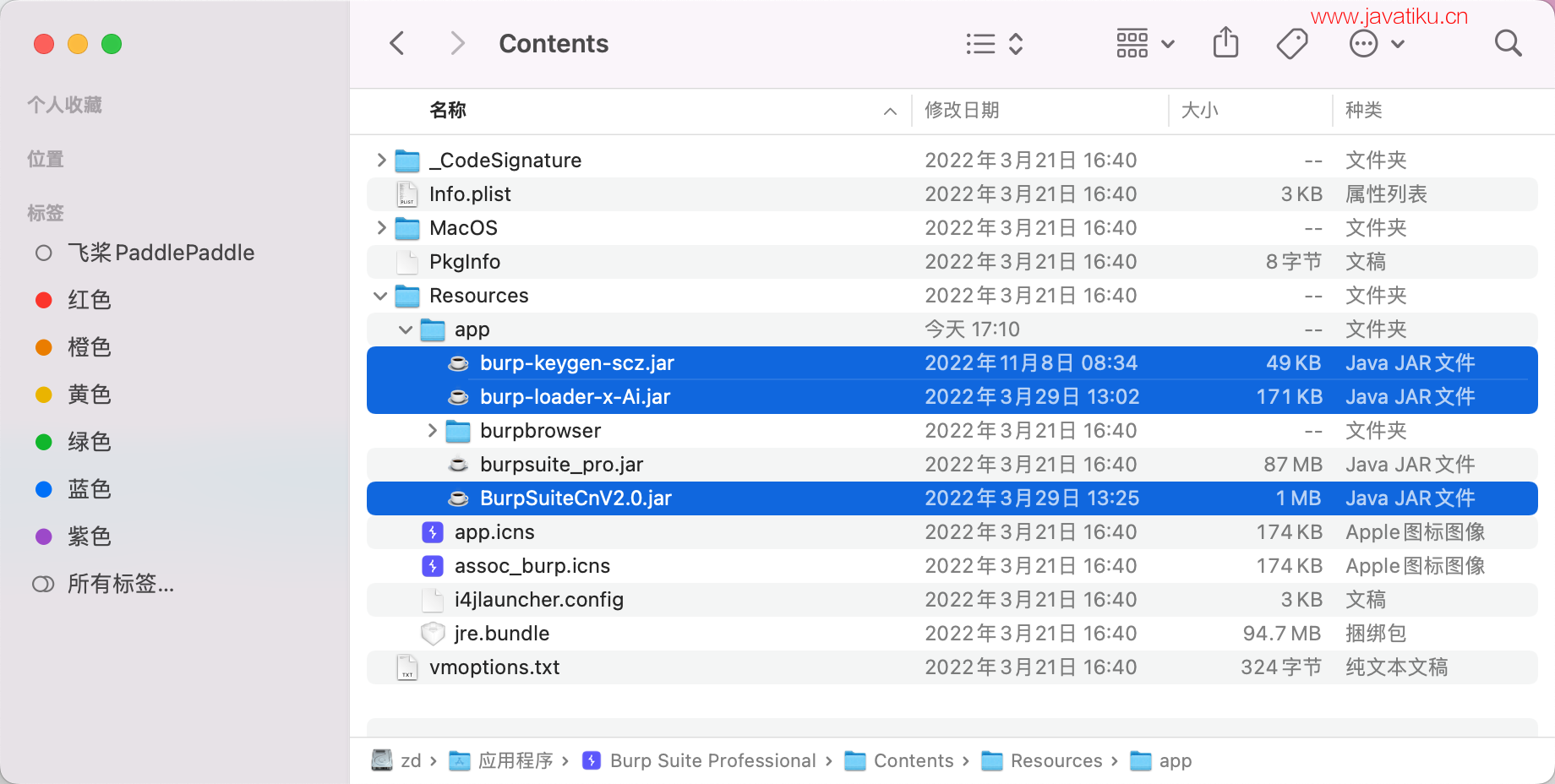Click the search magnifier icon
The width and height of the screenshot is (1555, 784).
click(1508, 43)
